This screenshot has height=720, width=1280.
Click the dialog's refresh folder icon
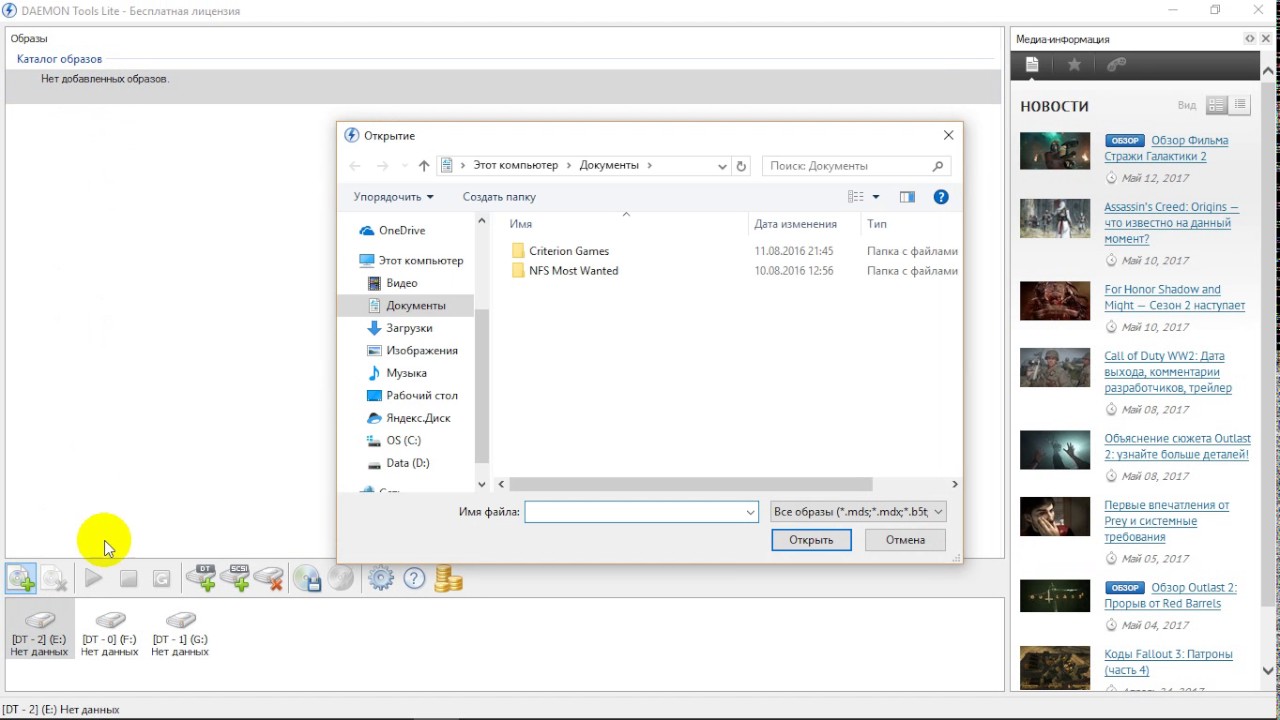tap(741, 166)
